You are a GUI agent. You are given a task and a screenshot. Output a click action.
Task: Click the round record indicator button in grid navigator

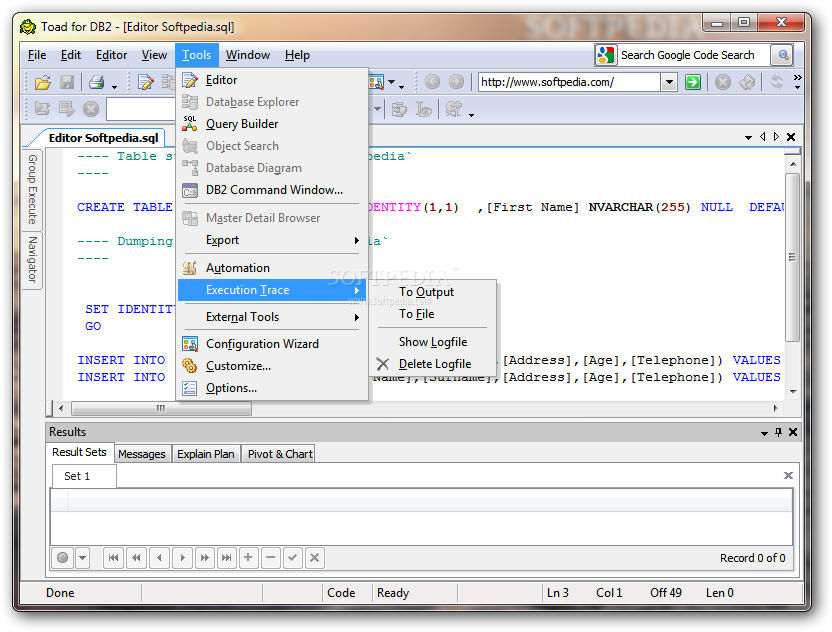click(63, 558)
